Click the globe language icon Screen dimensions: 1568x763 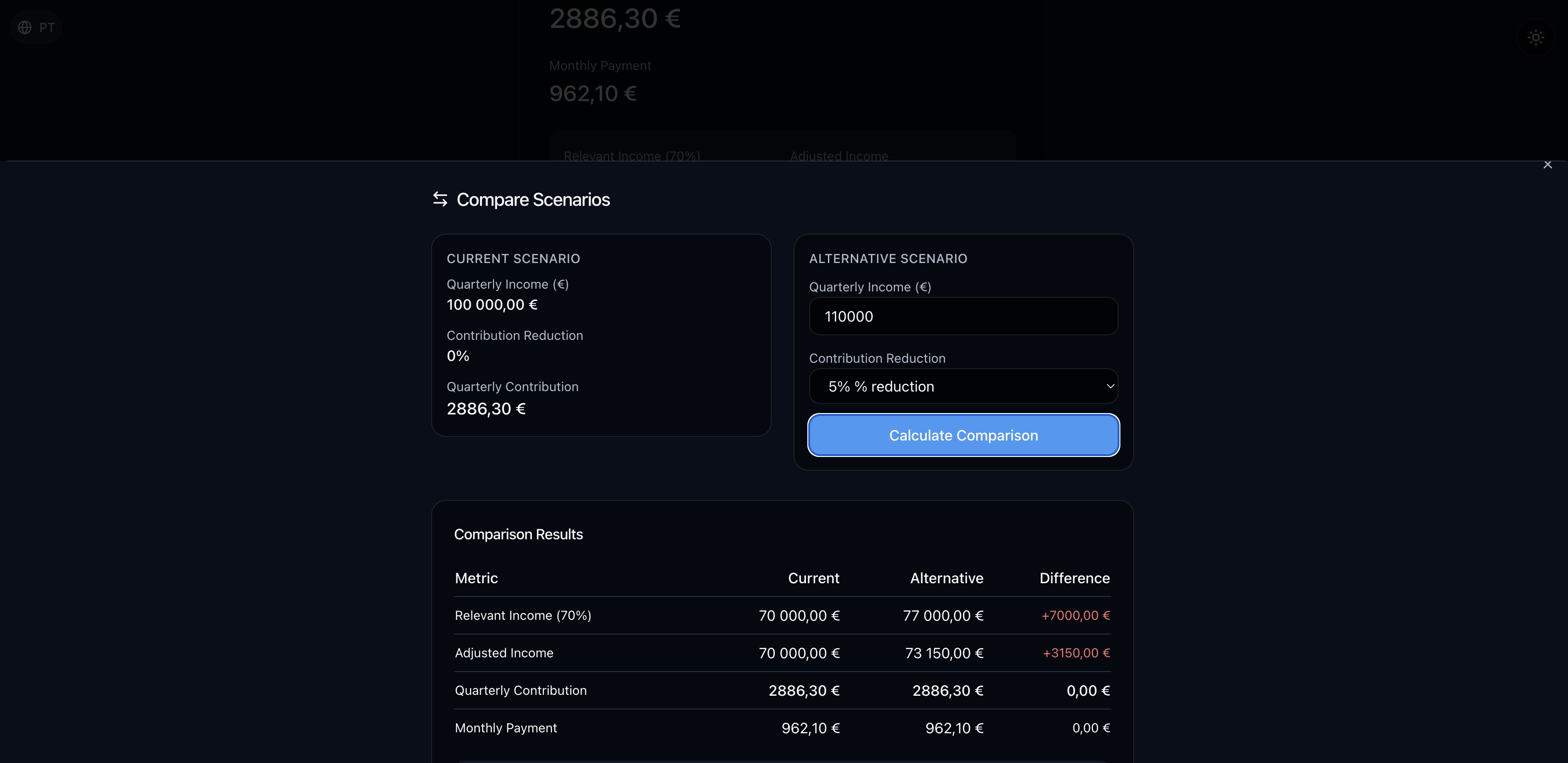point(24,27)
